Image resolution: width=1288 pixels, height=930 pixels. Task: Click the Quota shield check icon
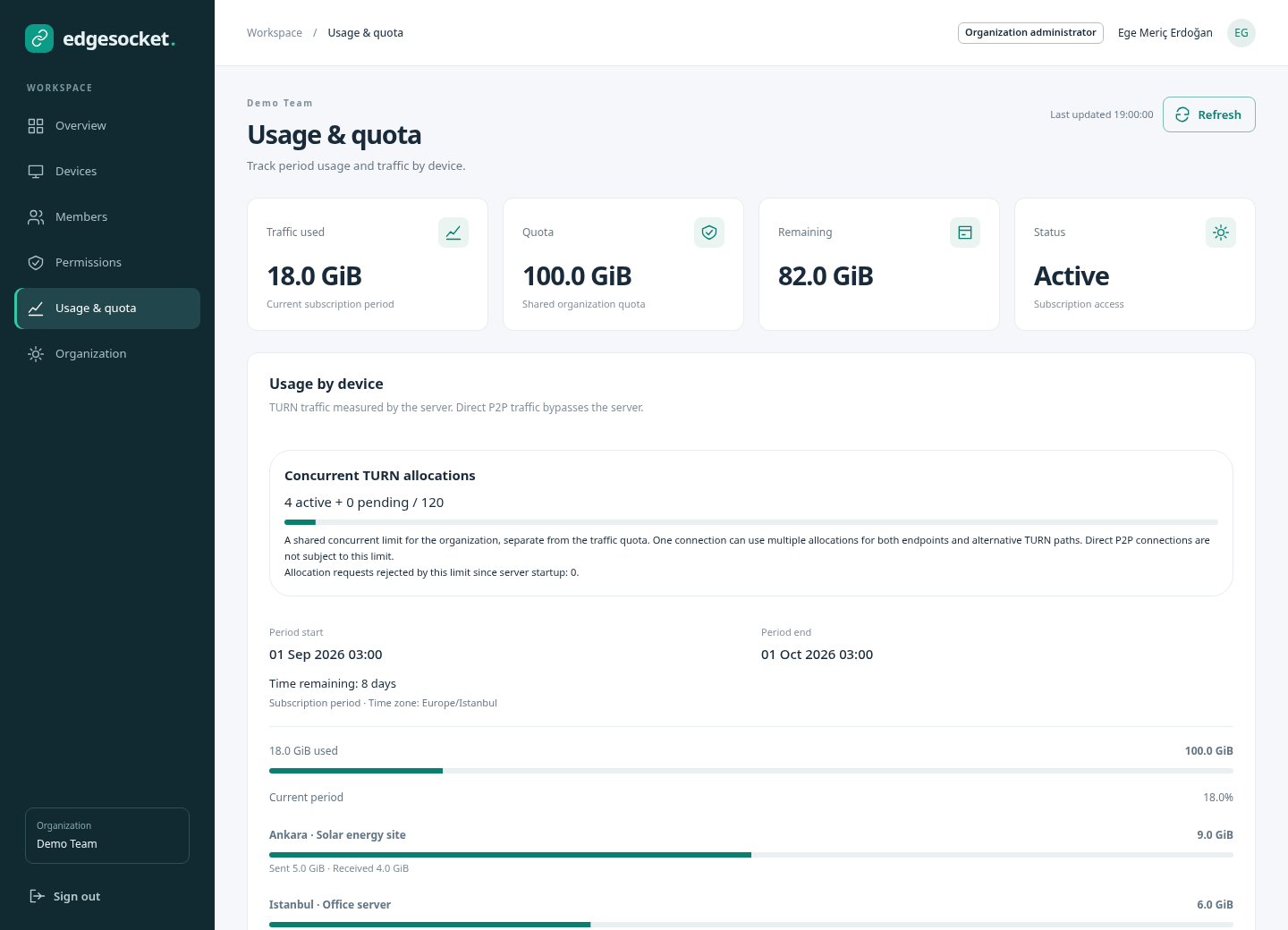pyautogui.click(x=709, y=232)
